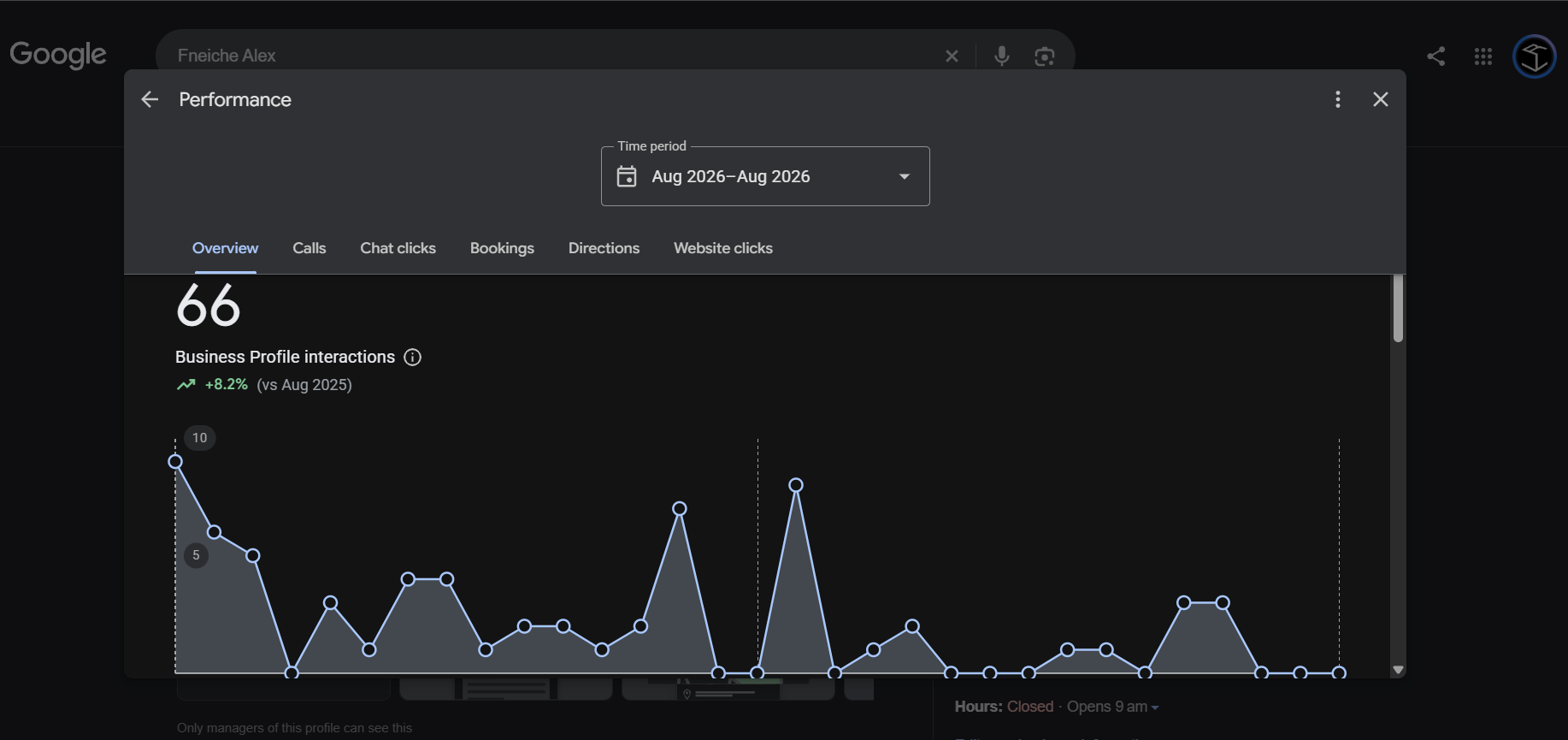
Task: Open the Website clicks tab
Action: tap(723, 248)
